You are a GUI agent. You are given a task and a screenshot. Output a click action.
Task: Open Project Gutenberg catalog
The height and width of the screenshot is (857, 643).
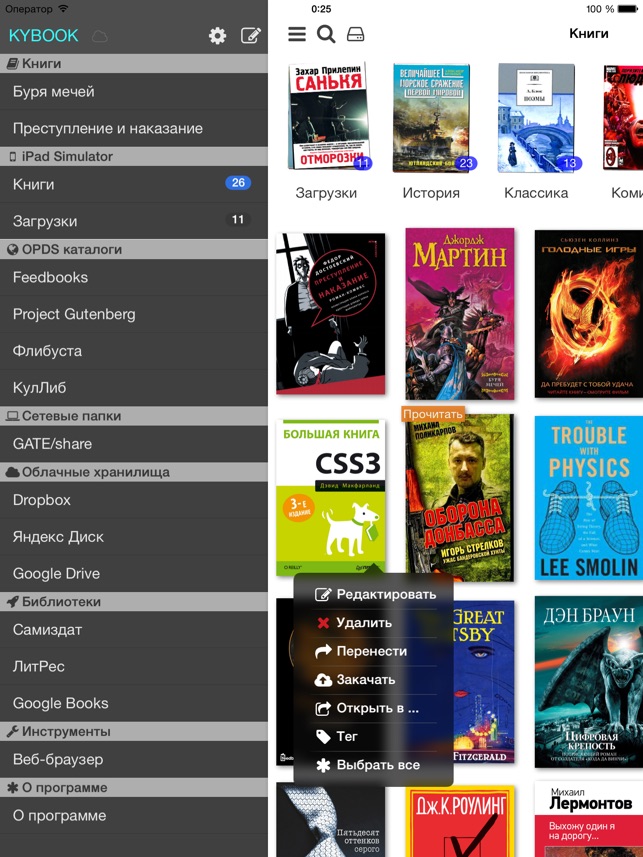134,314
